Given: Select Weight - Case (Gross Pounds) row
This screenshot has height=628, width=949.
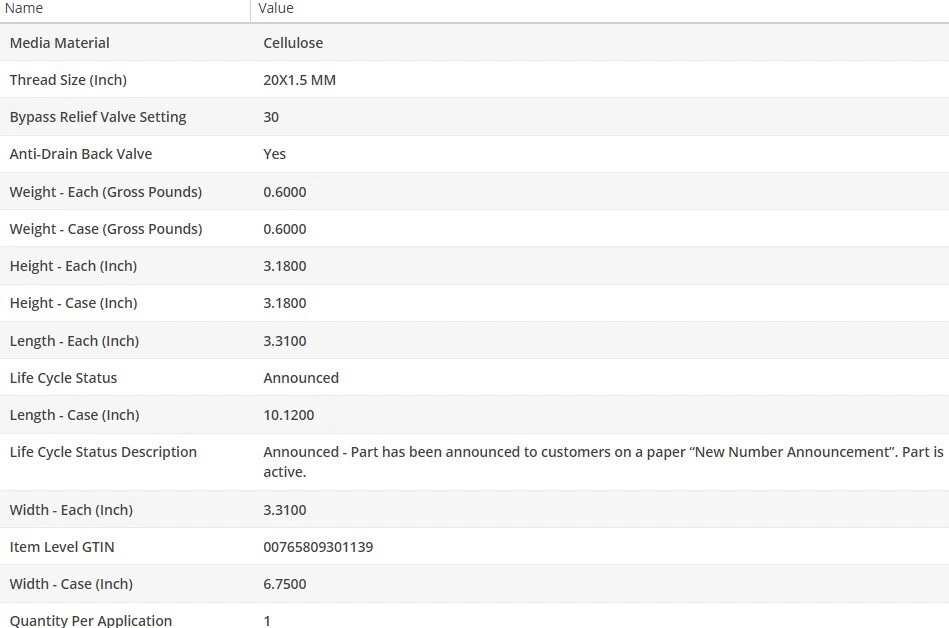Looking at the screenshot, I should pyautogui.click(x=106, y=229).
